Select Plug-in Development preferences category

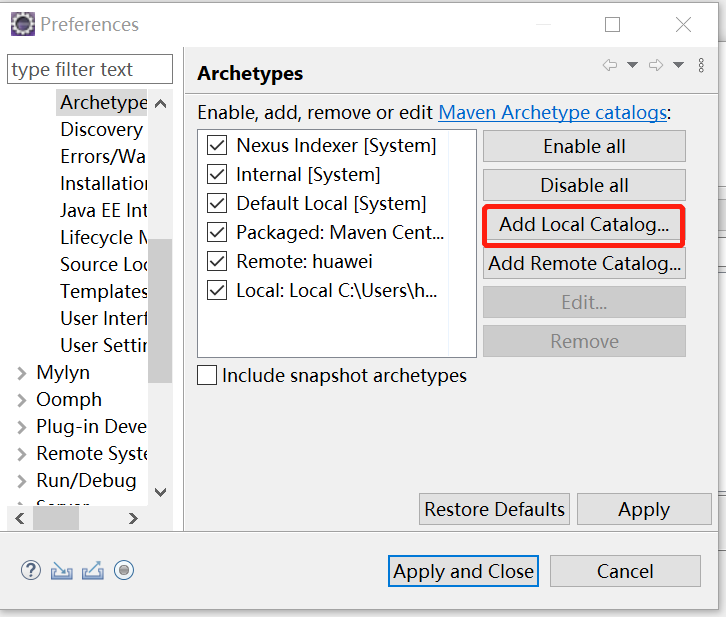[x=92, y=426]
